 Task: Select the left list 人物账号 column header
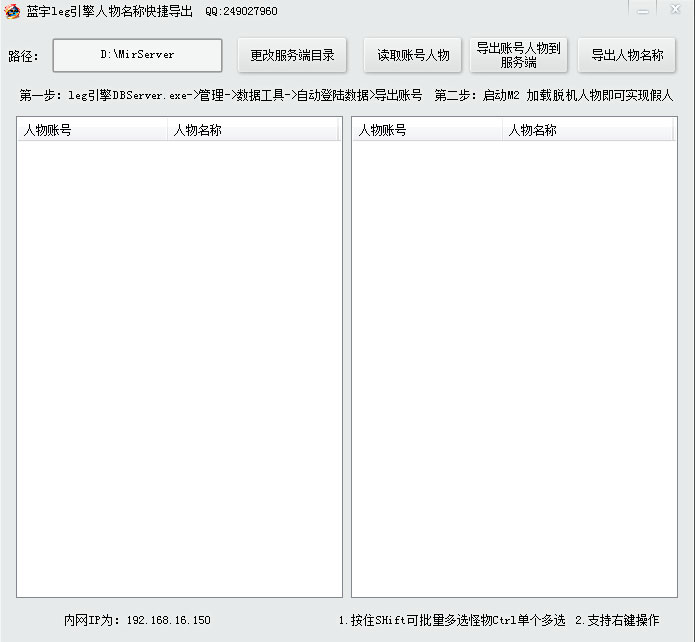(92, 130)
